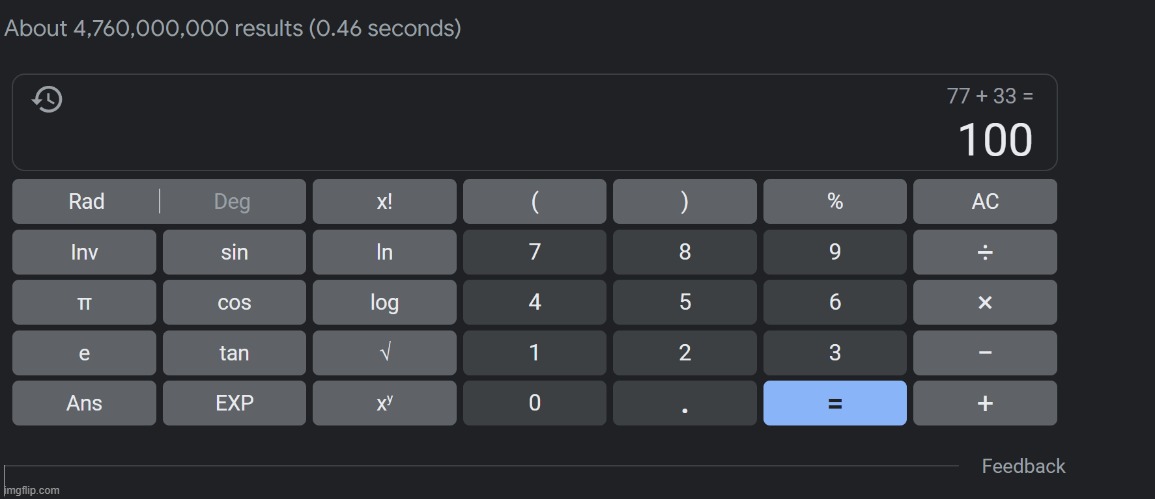Insert a square root √ symbol

point(385,352)
